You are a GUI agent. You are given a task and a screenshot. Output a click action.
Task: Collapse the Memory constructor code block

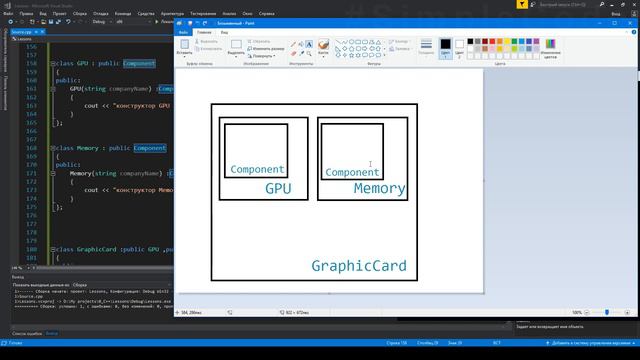53,173
